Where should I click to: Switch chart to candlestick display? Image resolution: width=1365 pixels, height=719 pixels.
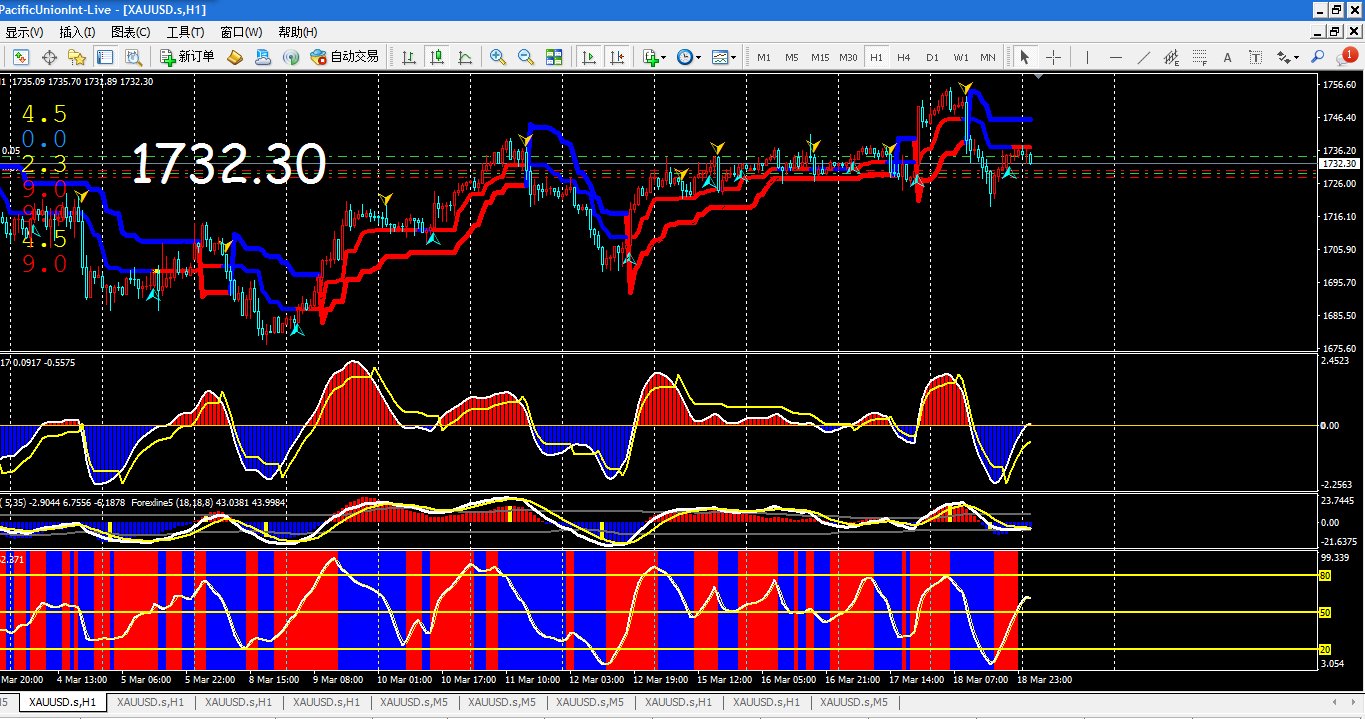click(437, 57)
